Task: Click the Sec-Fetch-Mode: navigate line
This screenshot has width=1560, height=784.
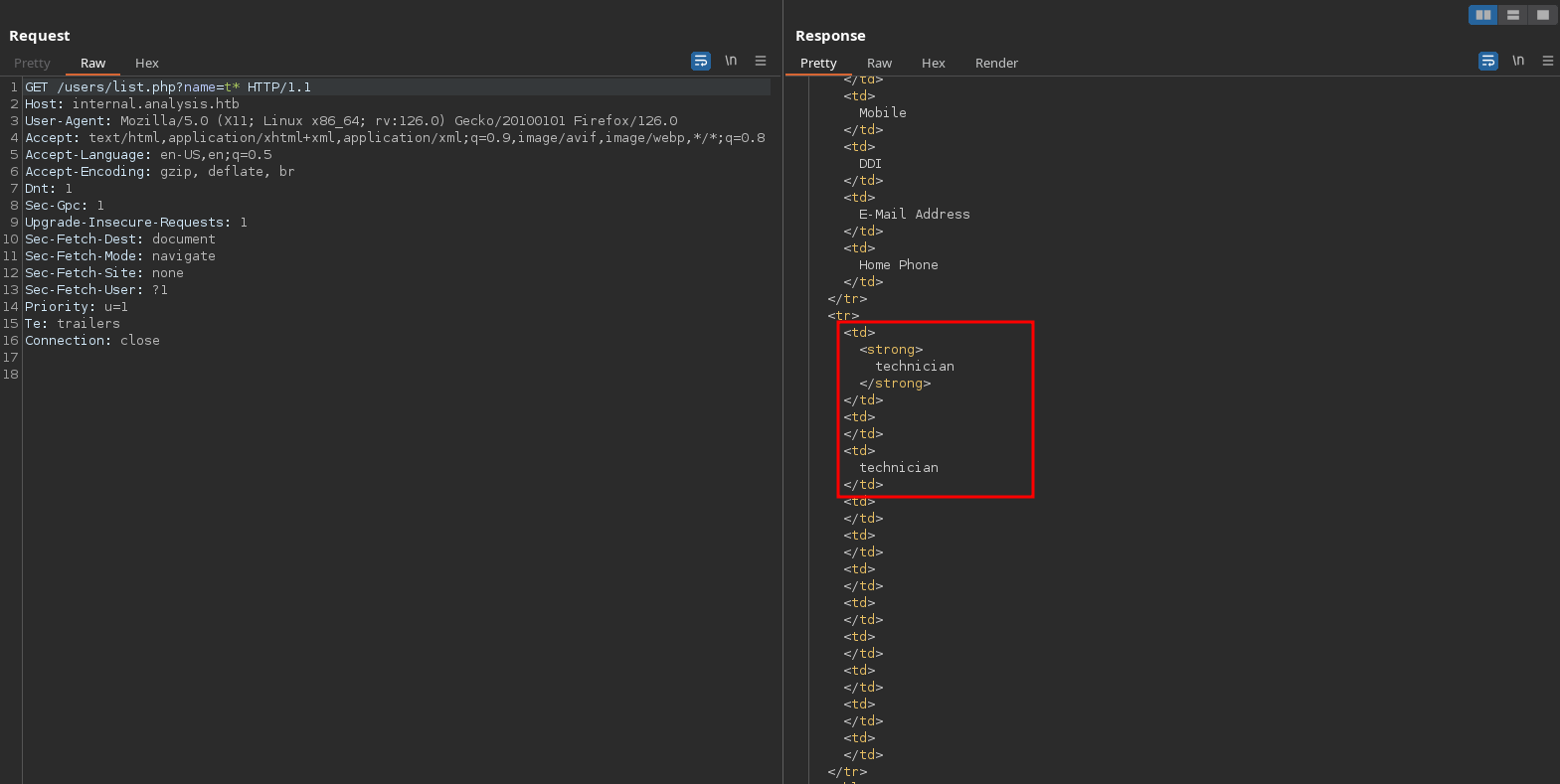Action: [120, 256]
